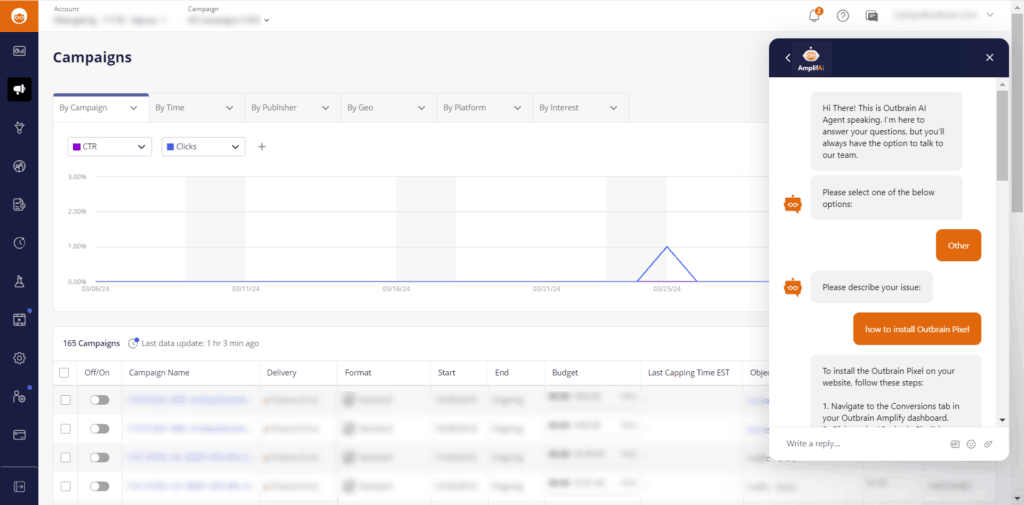Screen dimensions: 1024x505
Task: Open the user management sidebar icon
Action: point(19,397)
